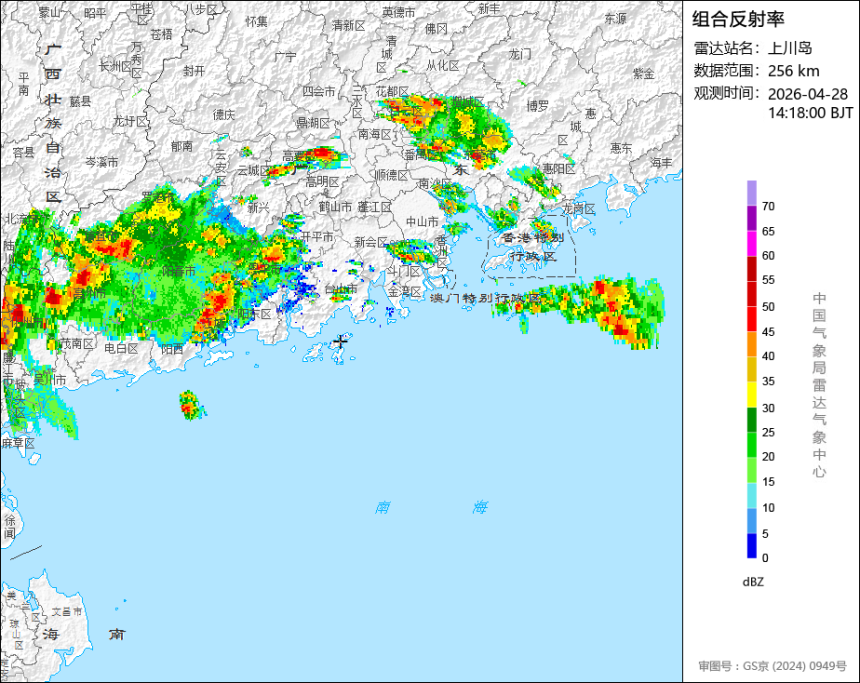This screenshot has height=683, width=860.
Task: Click the 郁南 map label
Action: click(182, 145)
